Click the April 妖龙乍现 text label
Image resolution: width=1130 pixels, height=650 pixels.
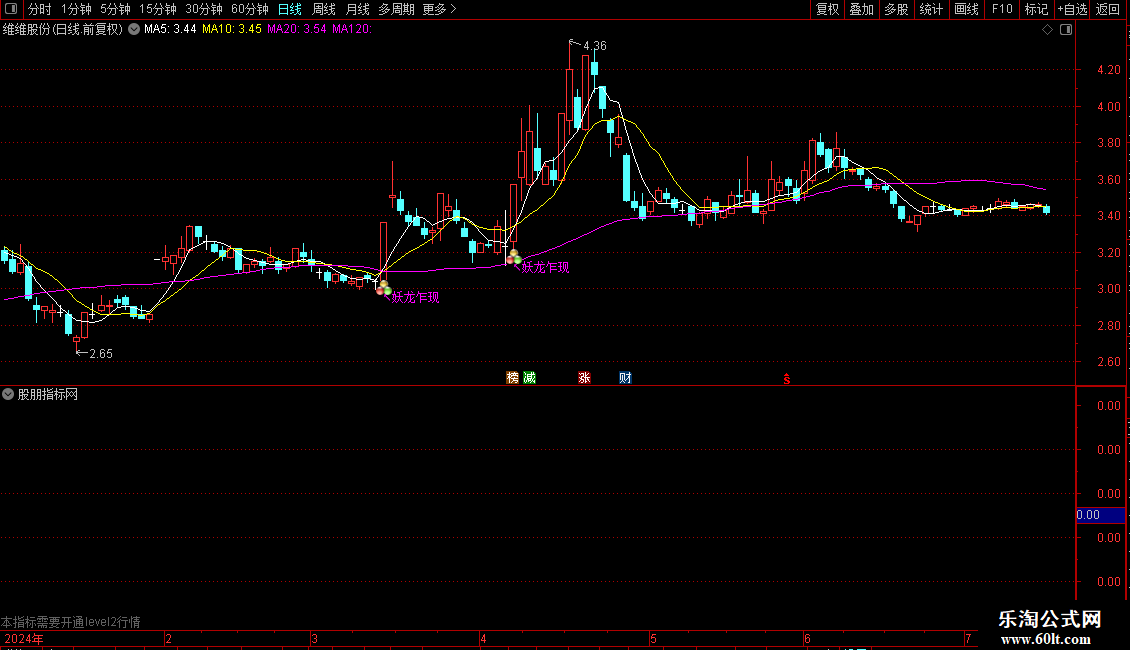(x=545, y=268)
